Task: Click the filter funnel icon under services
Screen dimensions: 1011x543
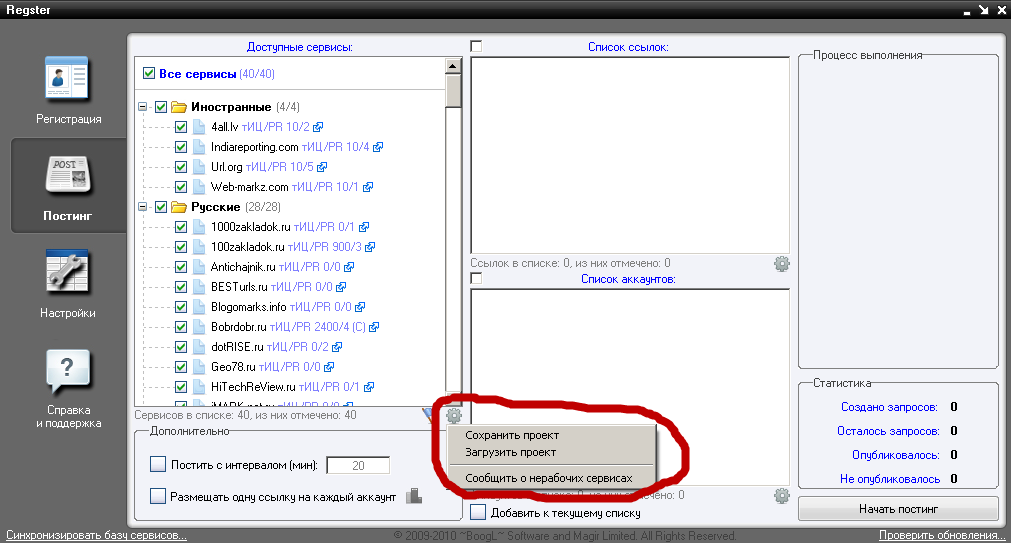Action: [x=428, y=415]
